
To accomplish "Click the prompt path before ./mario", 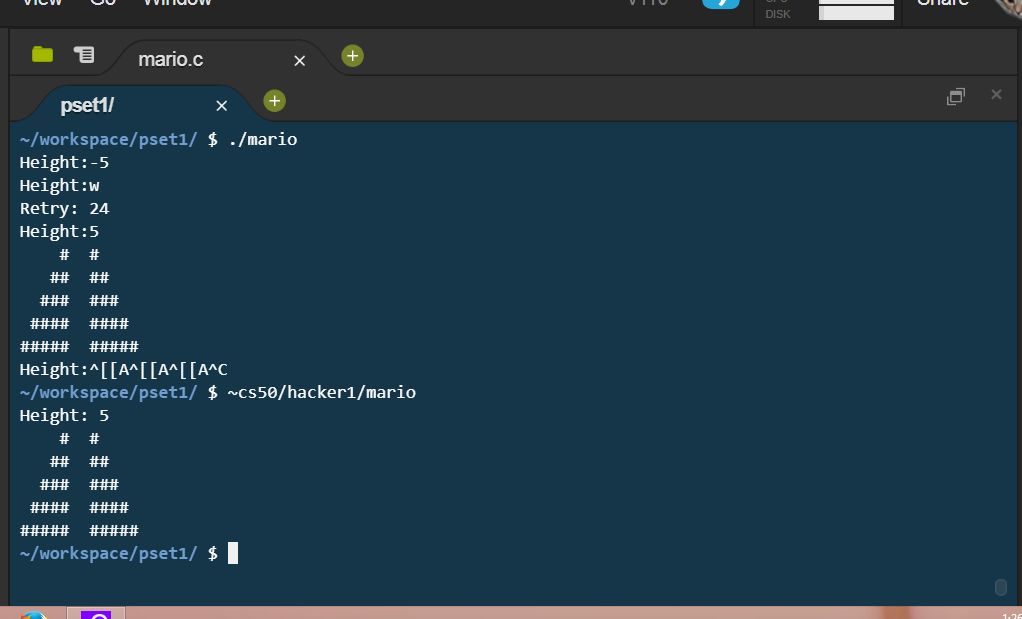I will coord(108,139).
